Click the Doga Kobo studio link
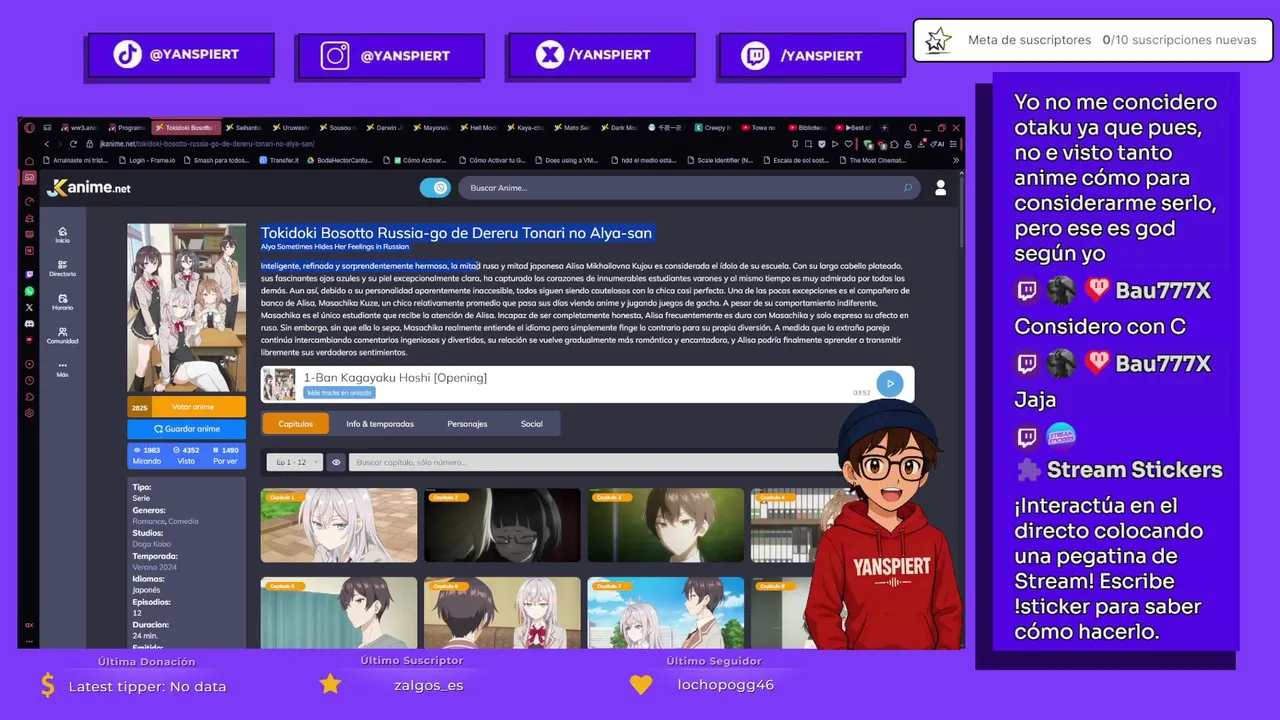Screen dimensions: 1280x720 click(151, 544)
